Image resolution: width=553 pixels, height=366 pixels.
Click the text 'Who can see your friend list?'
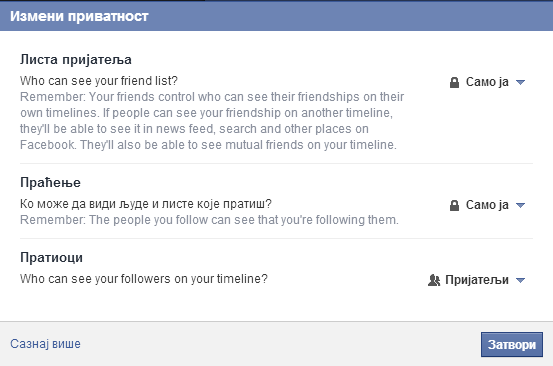click(x=99, y=81)
